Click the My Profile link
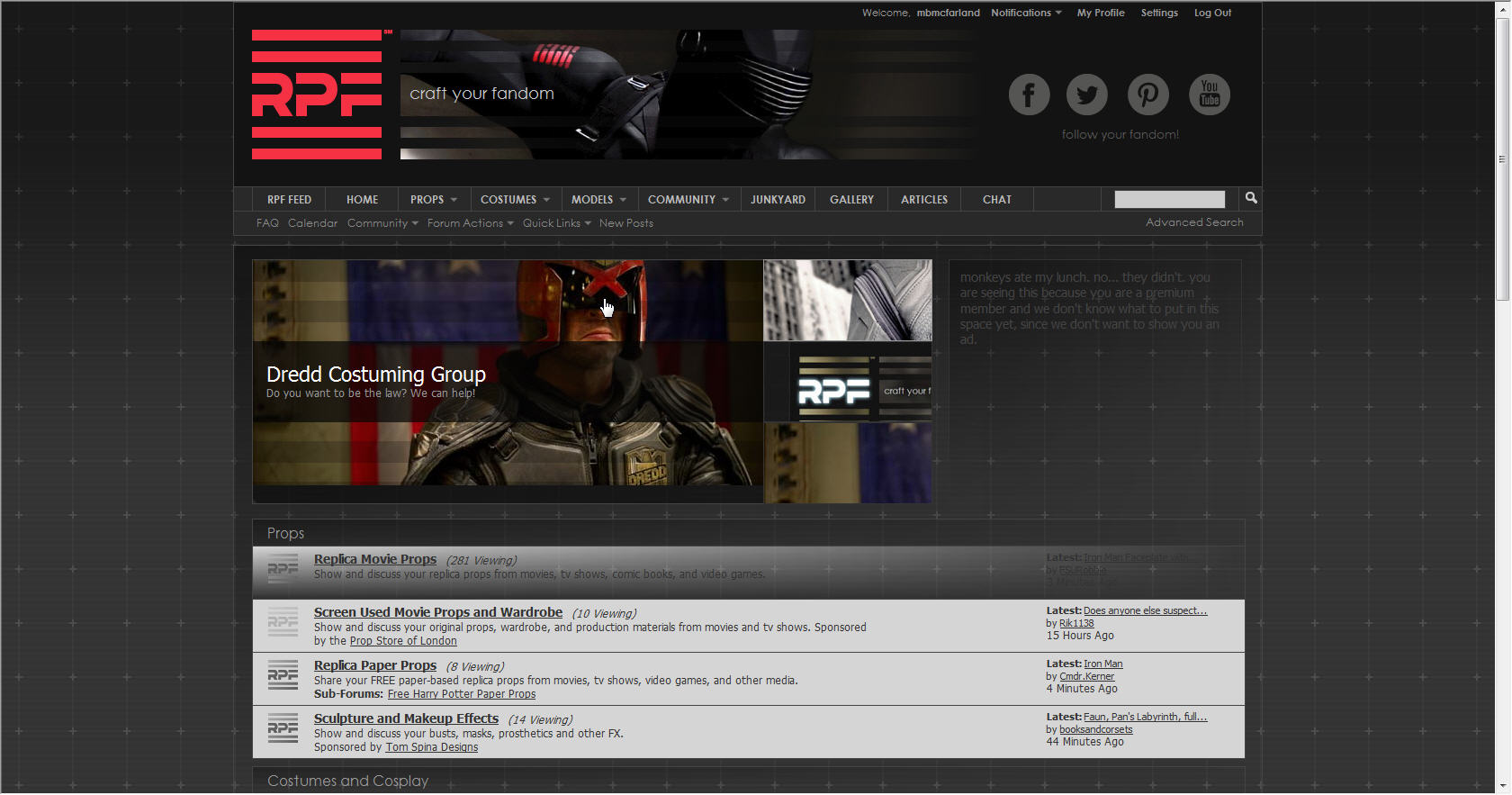Viewport: 1512px width, 795px height. pyautogui.click(x=1101, y=13)
